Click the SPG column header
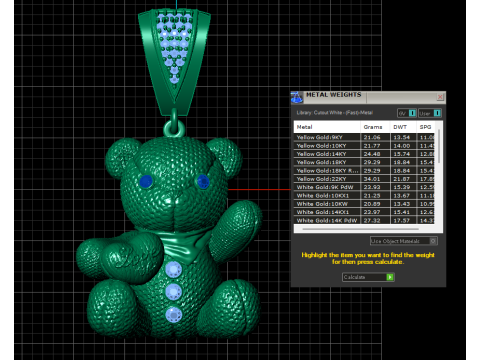 coord(426,127)
